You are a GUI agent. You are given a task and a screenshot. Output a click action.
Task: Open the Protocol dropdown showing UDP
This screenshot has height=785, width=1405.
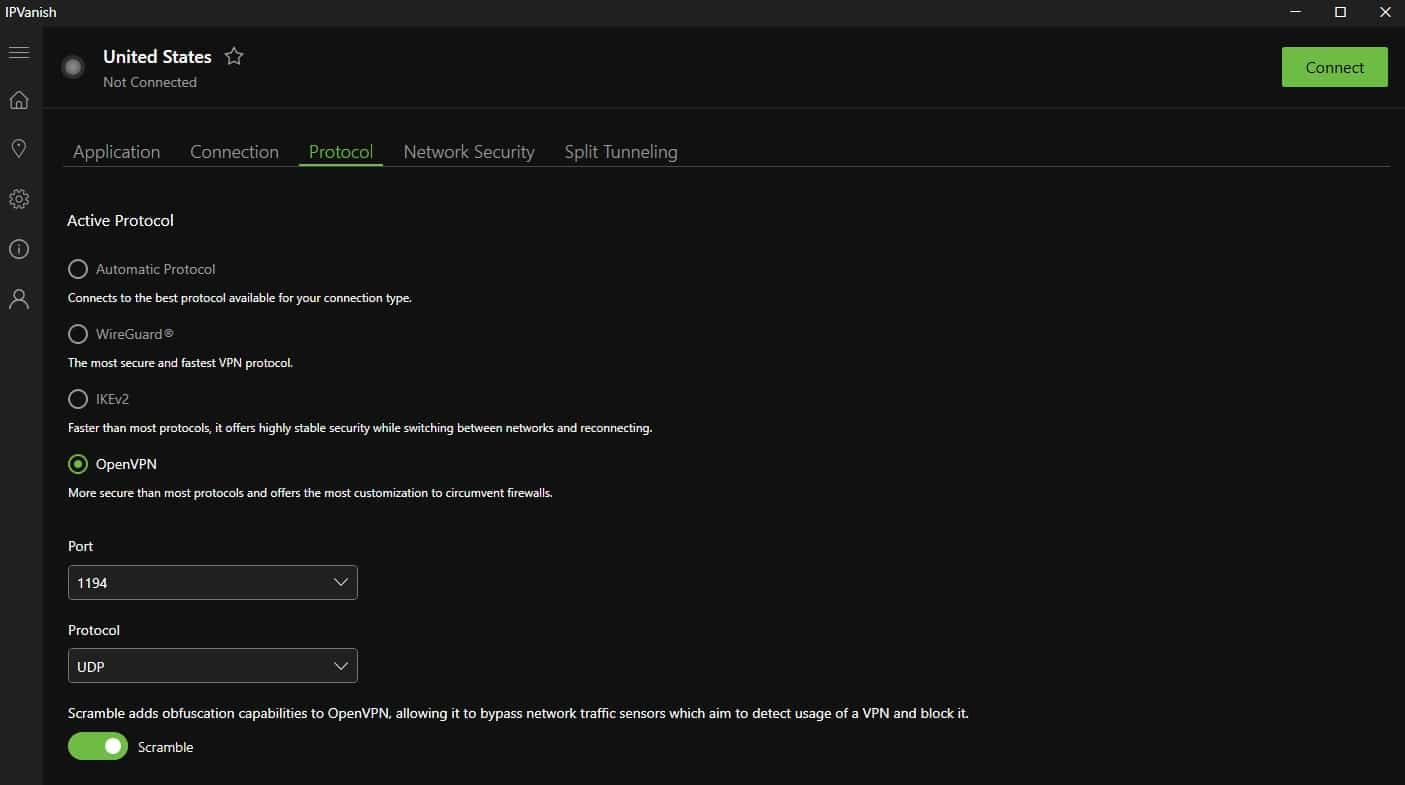213,666
